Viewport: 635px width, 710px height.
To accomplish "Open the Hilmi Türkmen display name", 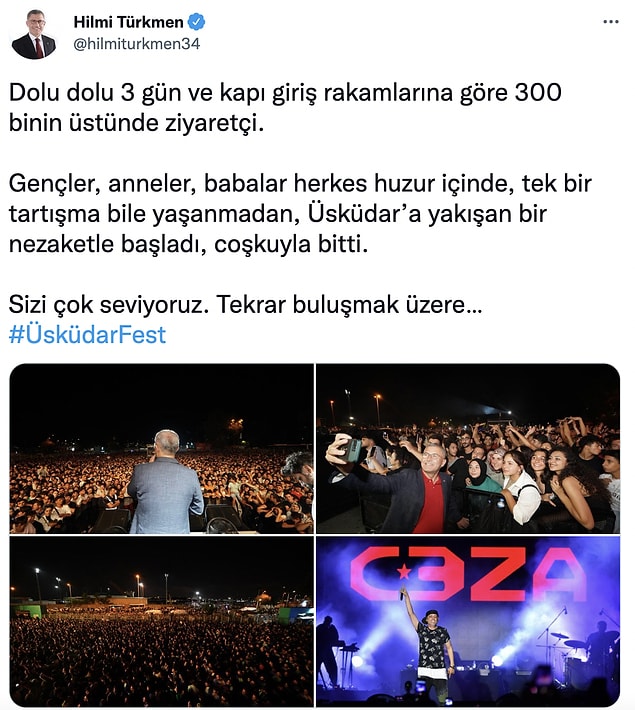I will [x=128, y=22].
